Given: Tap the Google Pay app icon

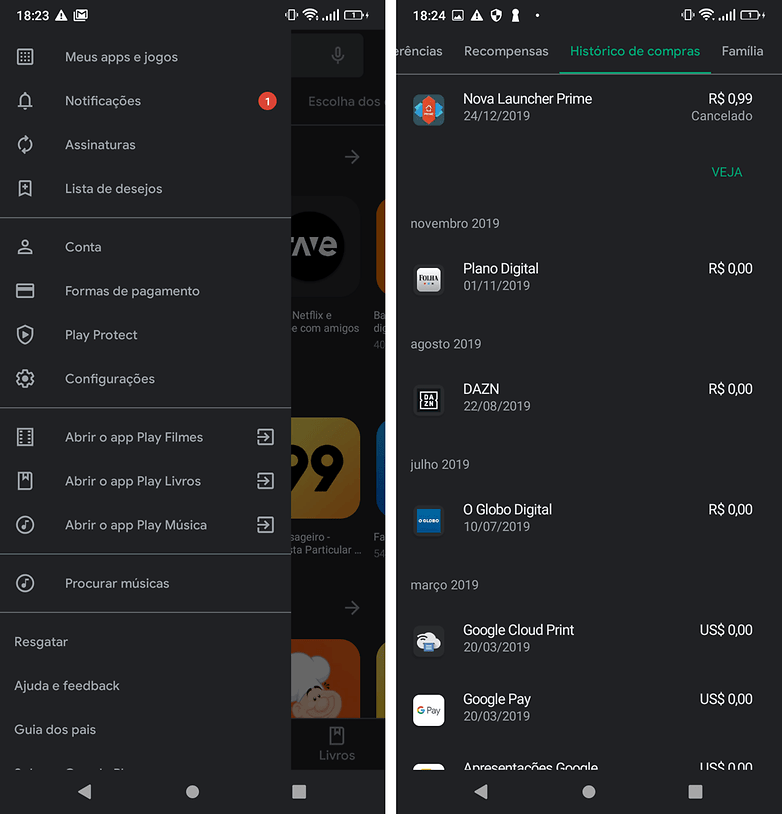Looking at the screenshot, I should point(428,710).
